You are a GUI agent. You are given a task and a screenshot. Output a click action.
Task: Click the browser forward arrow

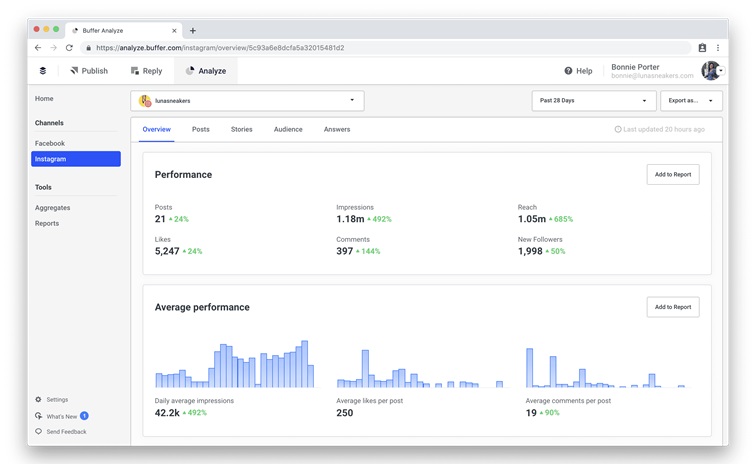pos(54,48)
